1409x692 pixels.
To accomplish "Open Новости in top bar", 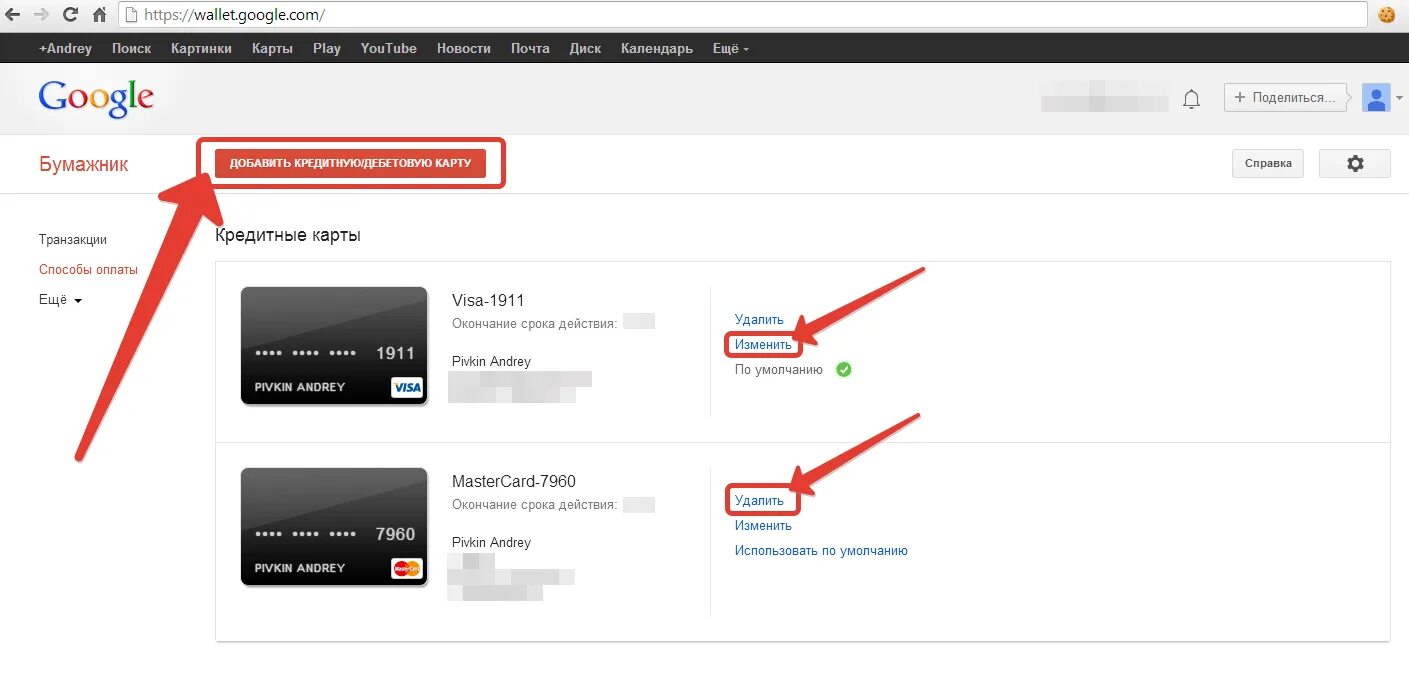I will pyautogui.click(x=464, y=48).
